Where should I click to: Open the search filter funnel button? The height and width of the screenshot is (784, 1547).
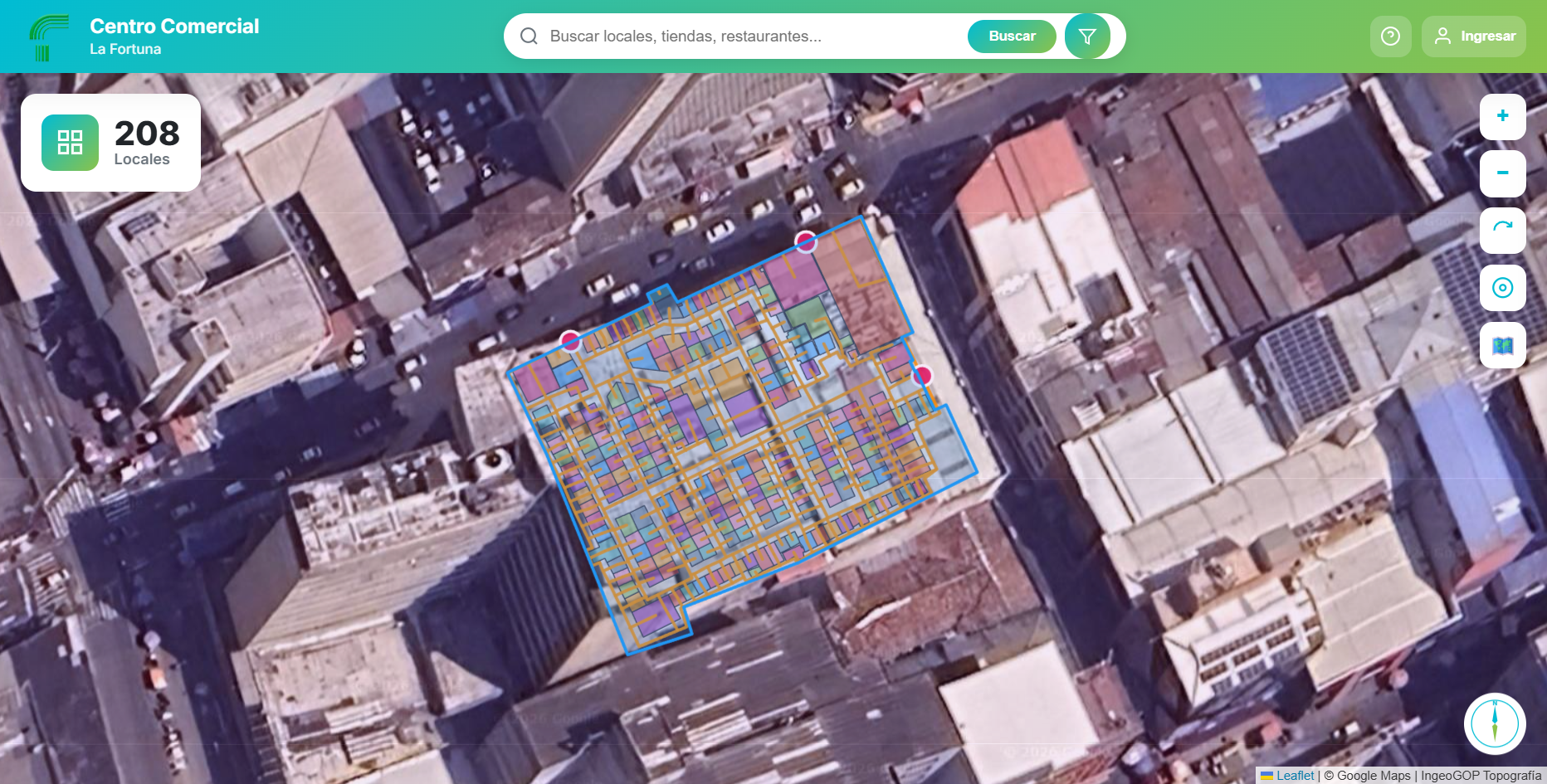pyautogui.click(x=1087, y=36)
